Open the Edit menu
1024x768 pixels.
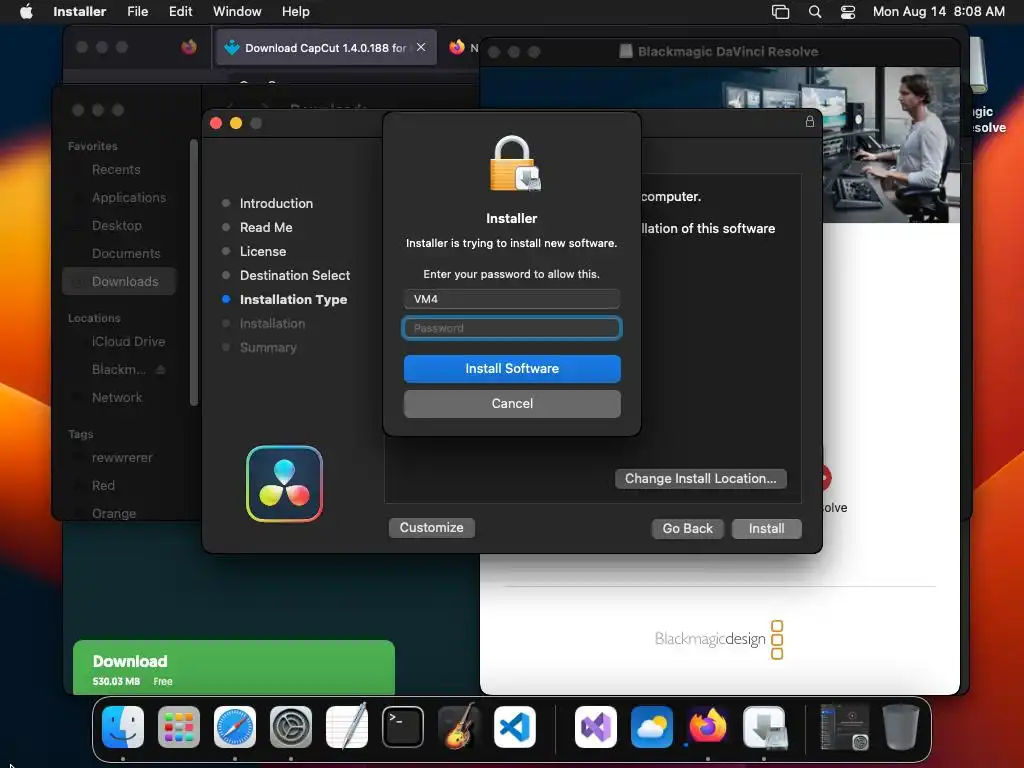tap(180, 11)
